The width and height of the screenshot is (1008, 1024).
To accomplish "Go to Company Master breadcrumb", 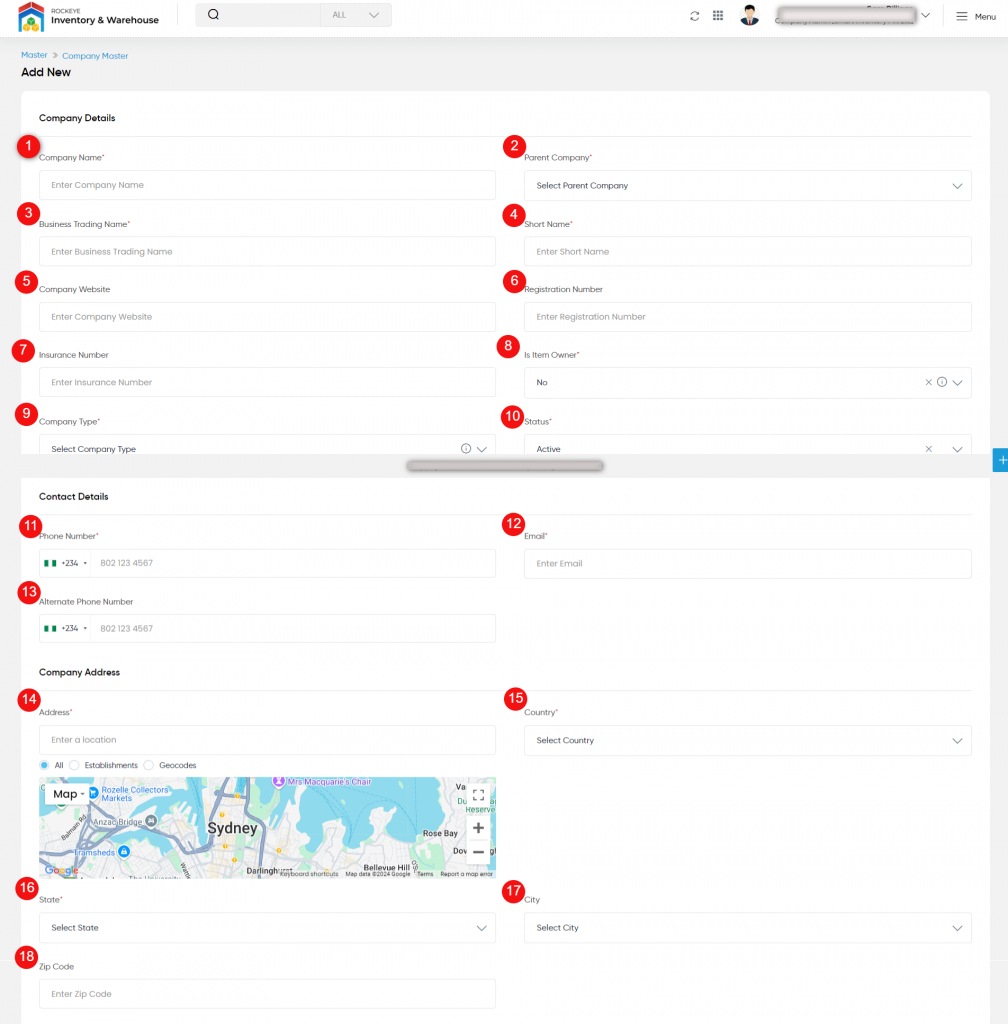I will tap(95, 56).
